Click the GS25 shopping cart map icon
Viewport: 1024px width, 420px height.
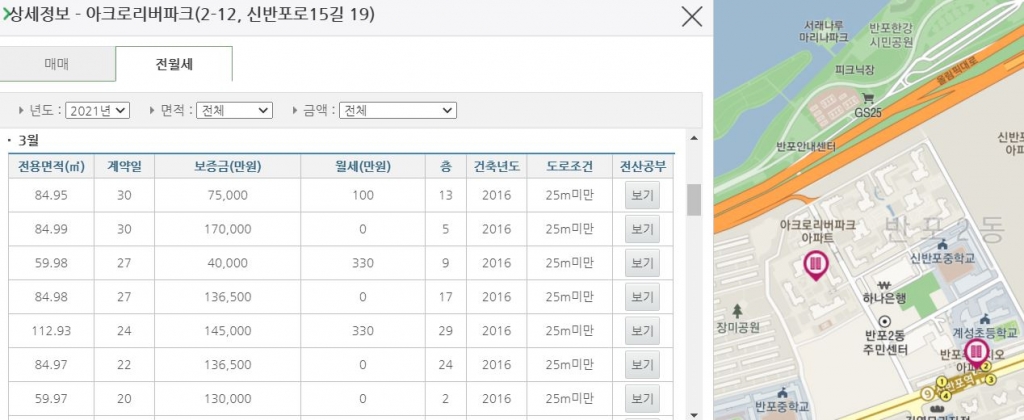pos(868,99)
